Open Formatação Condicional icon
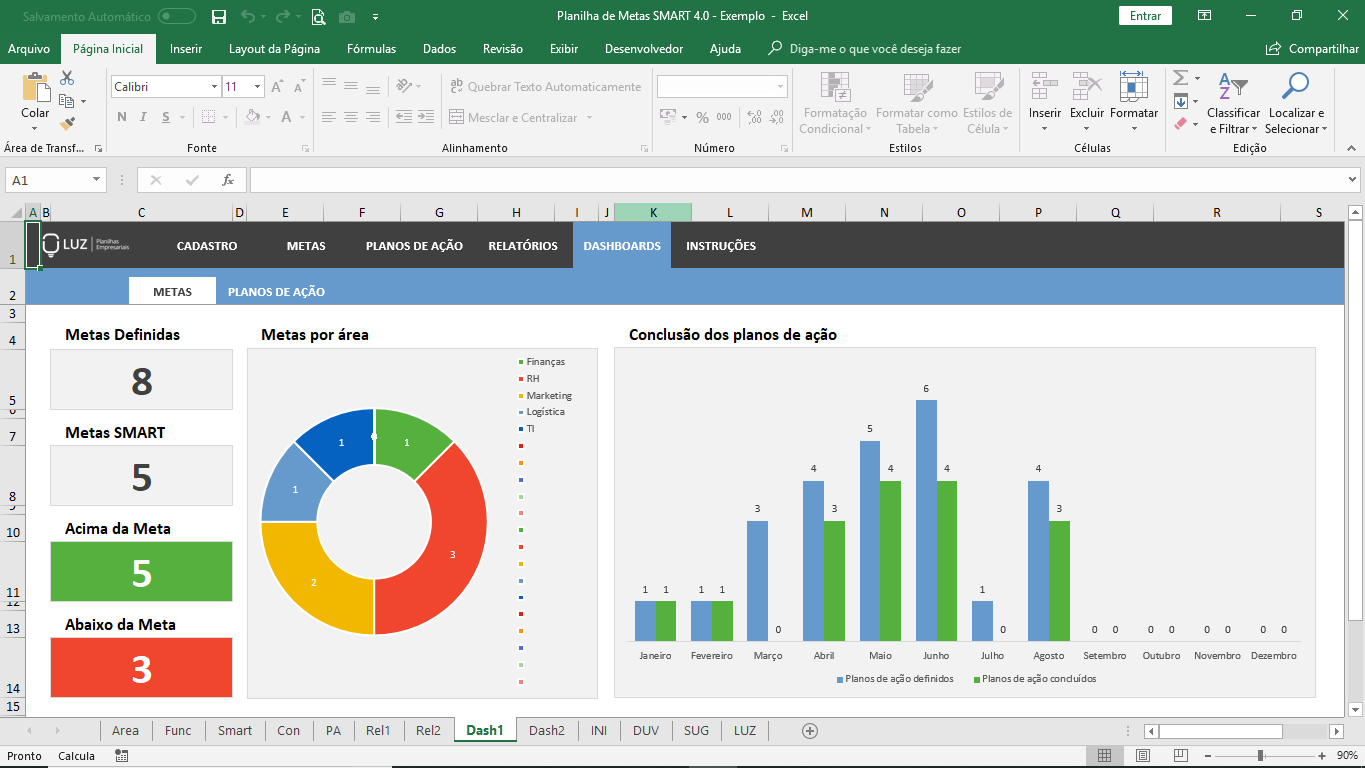The width and height of the screenshot is (1365, 768). tap(835, 88)
